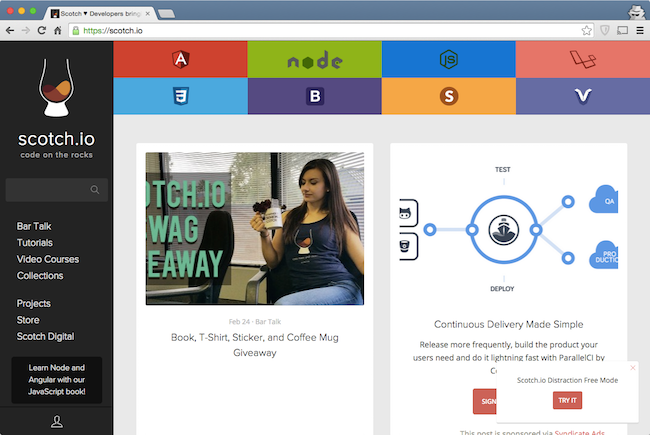The image size is (650, 435).
Task: Click the sidebar search field
Action: (x=50, y=190)
